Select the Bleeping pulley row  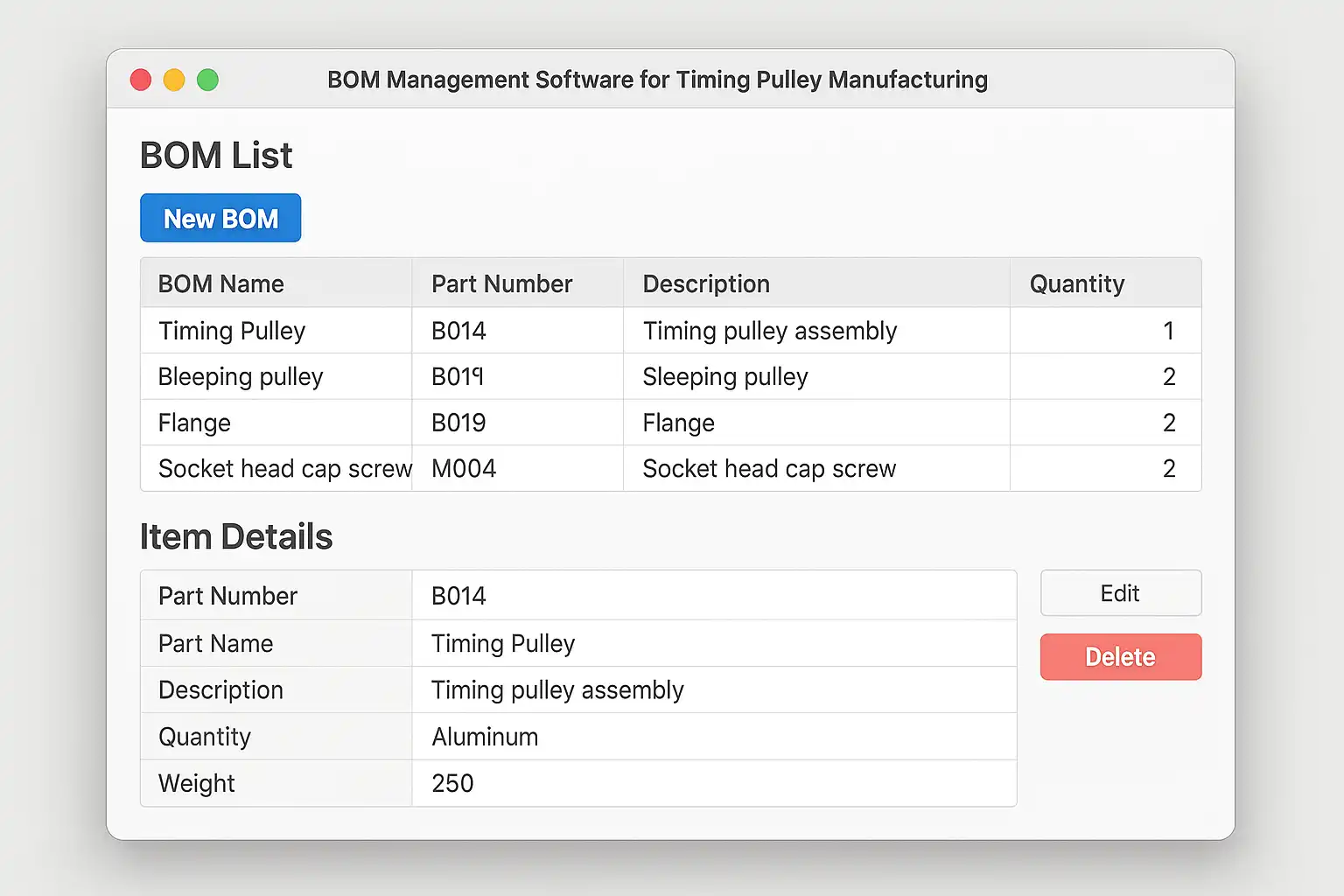(241, 377)
